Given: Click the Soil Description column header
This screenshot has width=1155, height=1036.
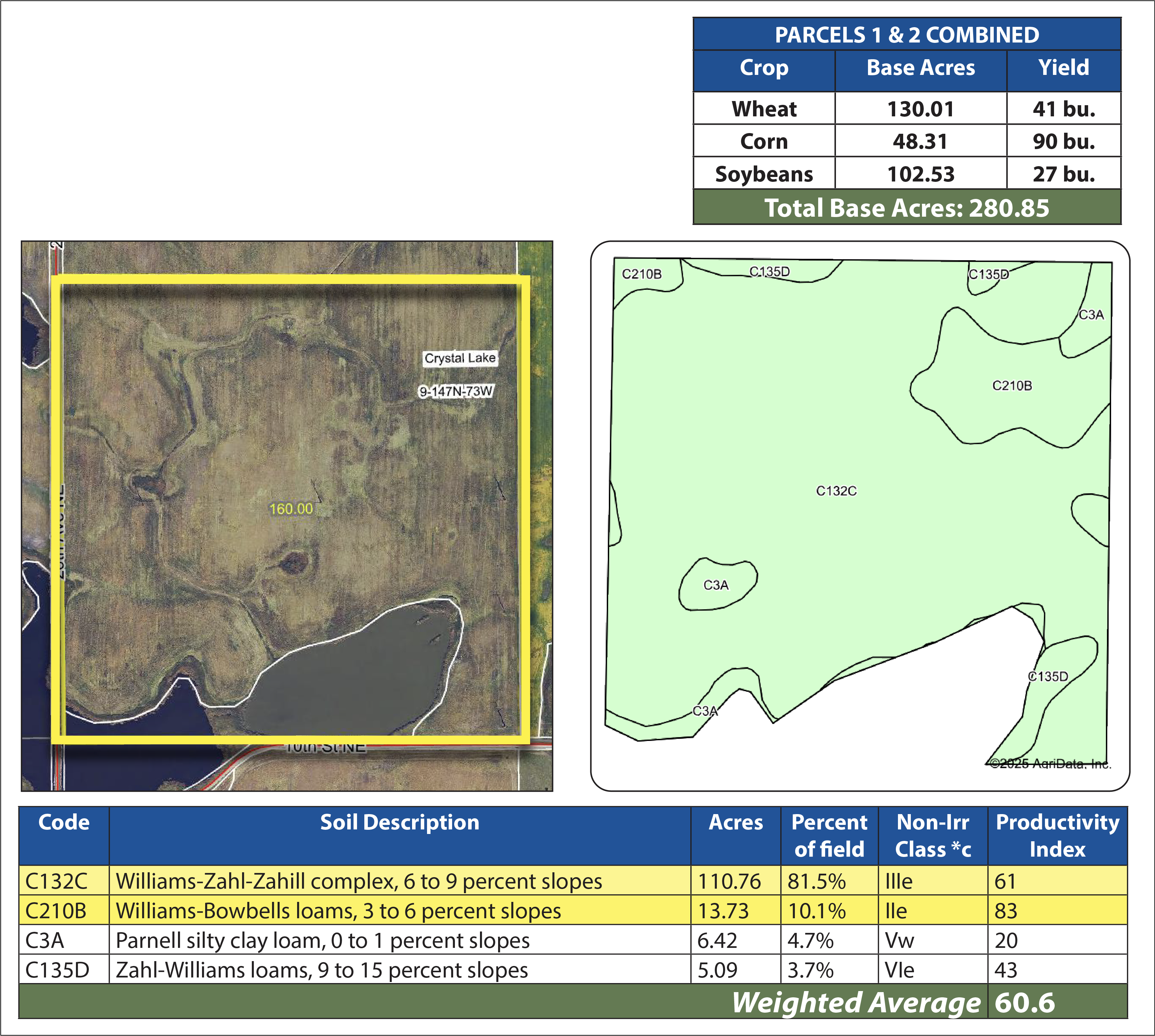Looking at the screenshot, I should (x=399, y=822).
